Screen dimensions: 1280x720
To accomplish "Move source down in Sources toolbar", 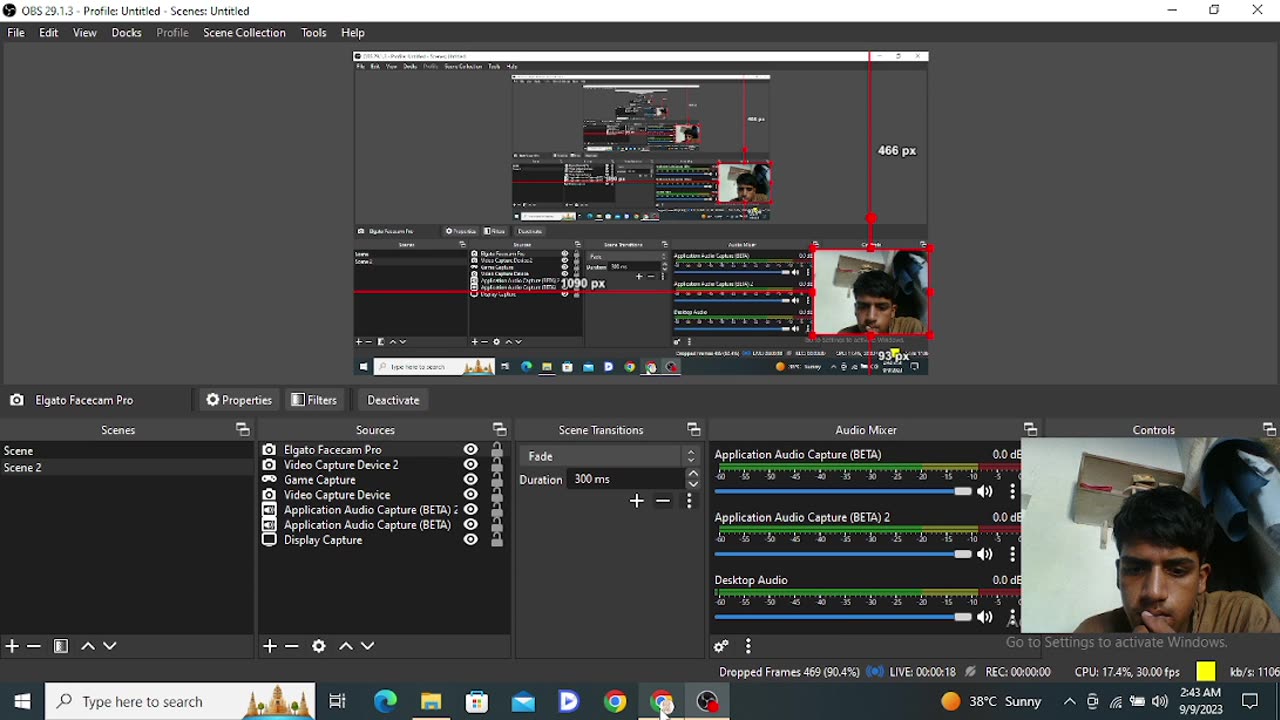I will pyautogui.click(x=368, y=646).
